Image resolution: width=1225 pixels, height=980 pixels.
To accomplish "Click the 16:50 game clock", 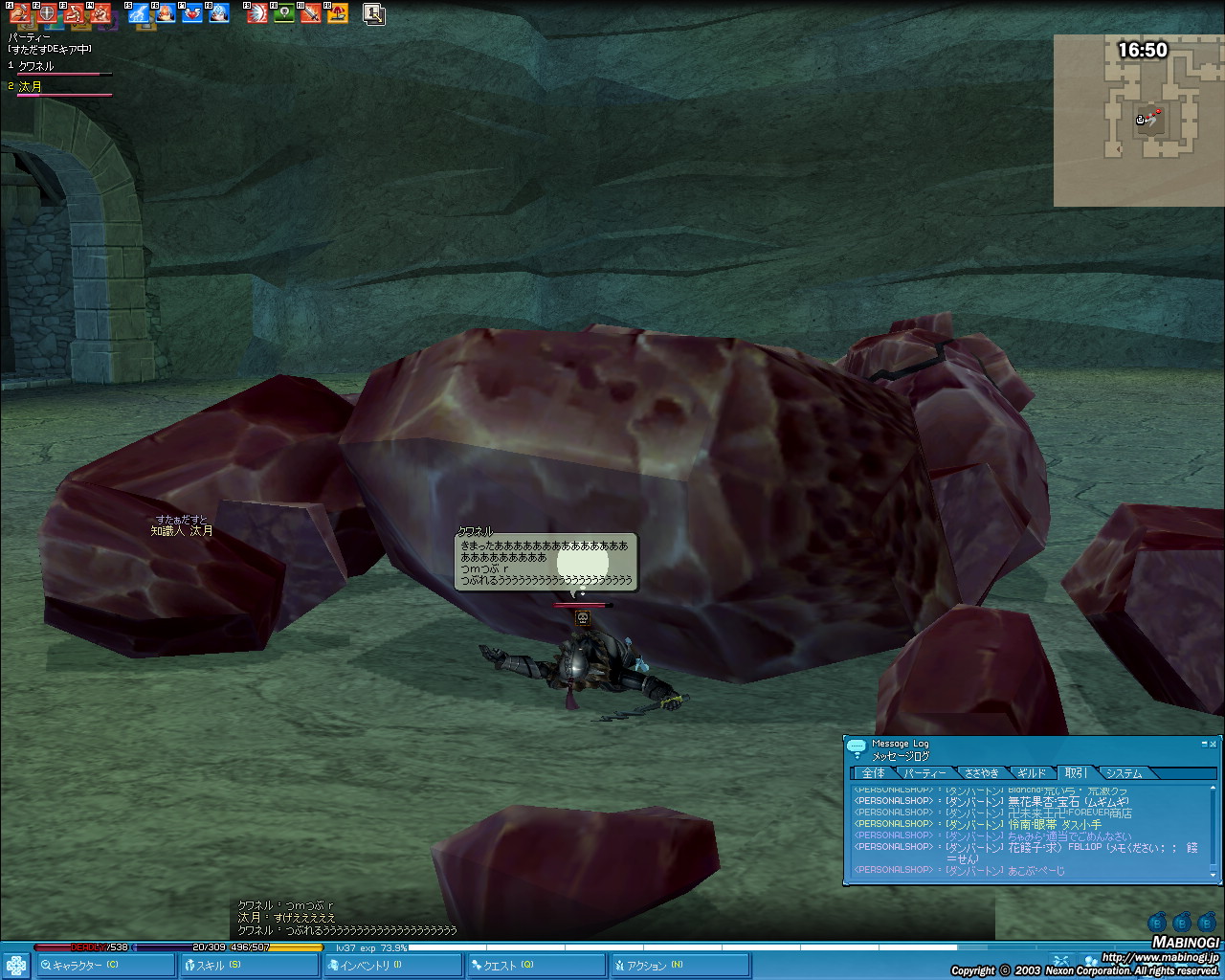I will (1143, 50).
